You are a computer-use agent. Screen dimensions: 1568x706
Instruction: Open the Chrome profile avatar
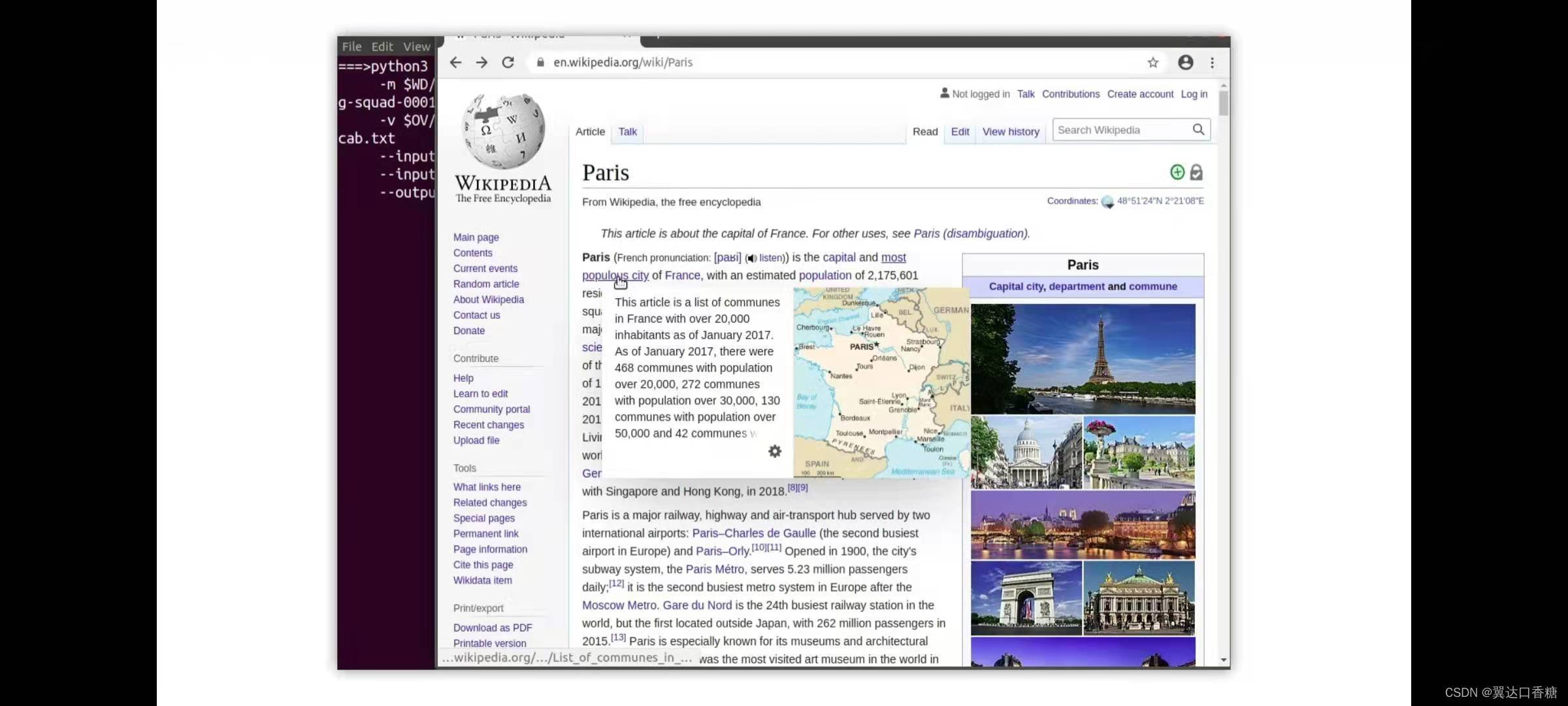(x=1186, y=62)
